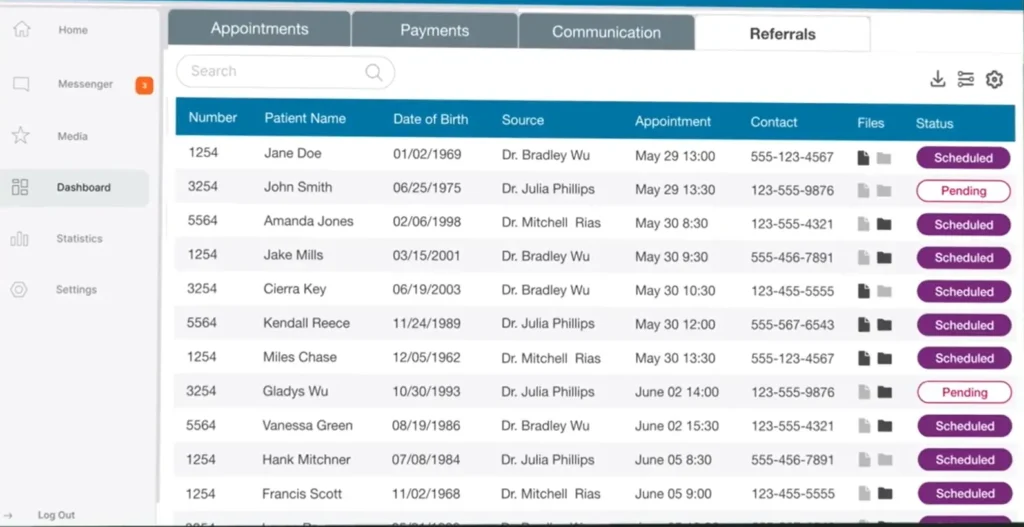1024x527 pixels.
Task: Click Jane Doe's Scheduled status button
Action: [963, 158]
